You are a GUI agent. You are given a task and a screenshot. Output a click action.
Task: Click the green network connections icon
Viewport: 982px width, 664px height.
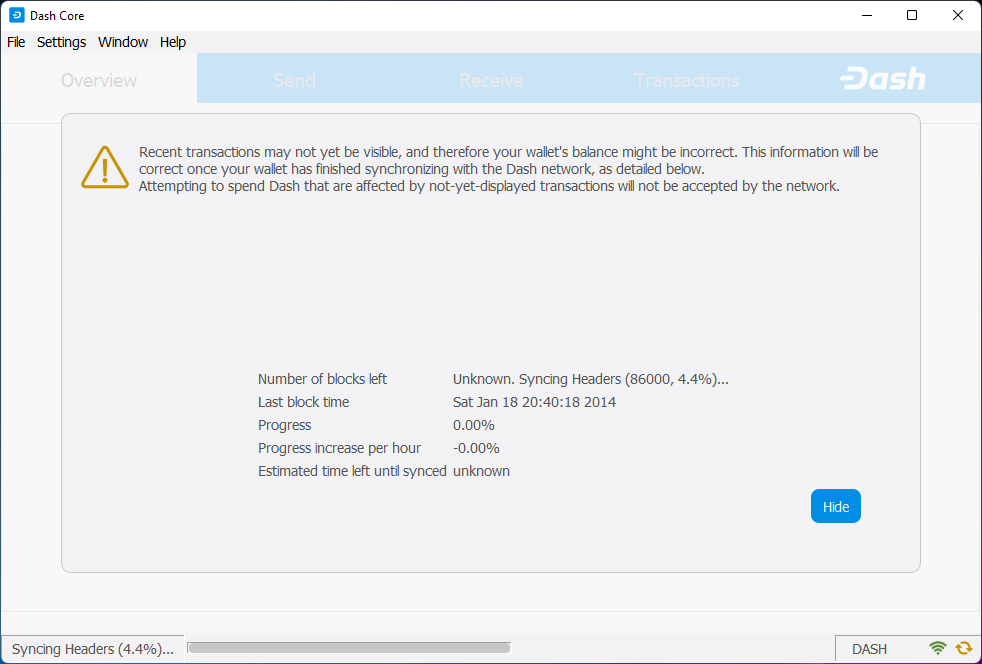point(938,649)
